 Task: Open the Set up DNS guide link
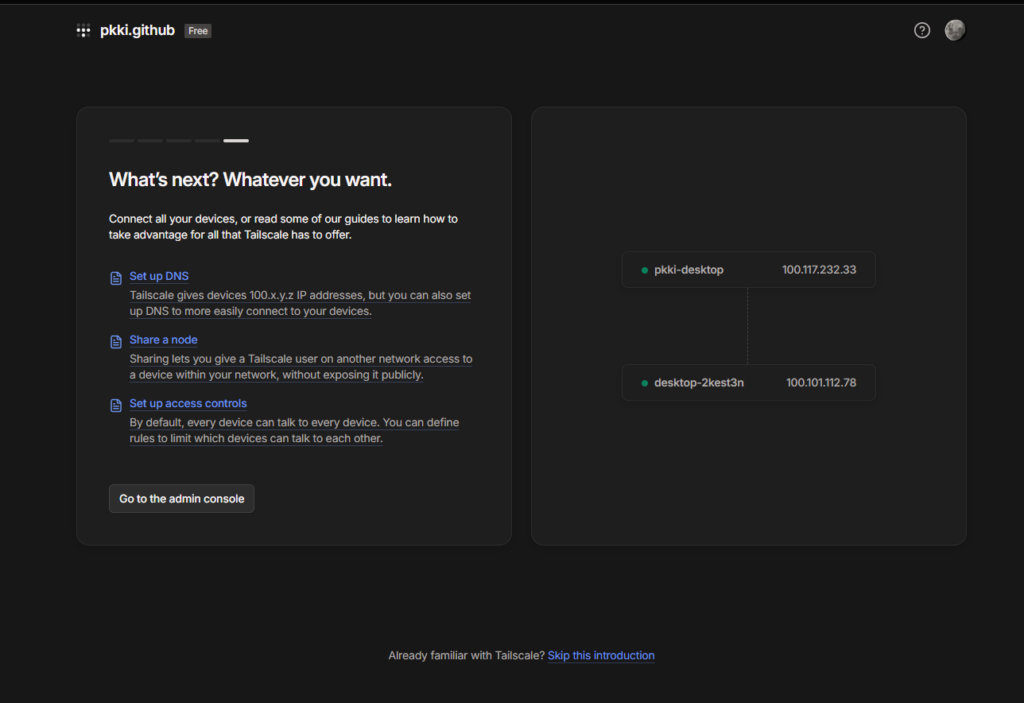pos(159,276)
